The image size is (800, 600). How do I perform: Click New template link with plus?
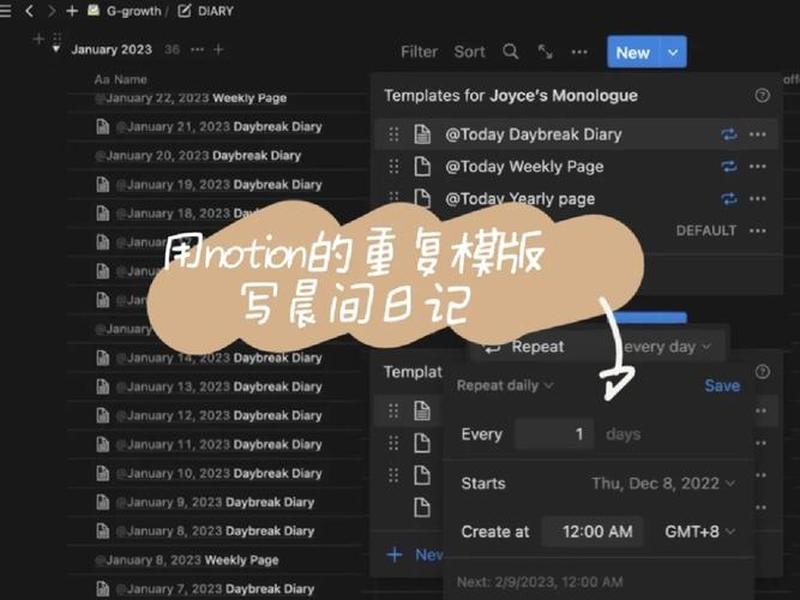pos(414,555)
